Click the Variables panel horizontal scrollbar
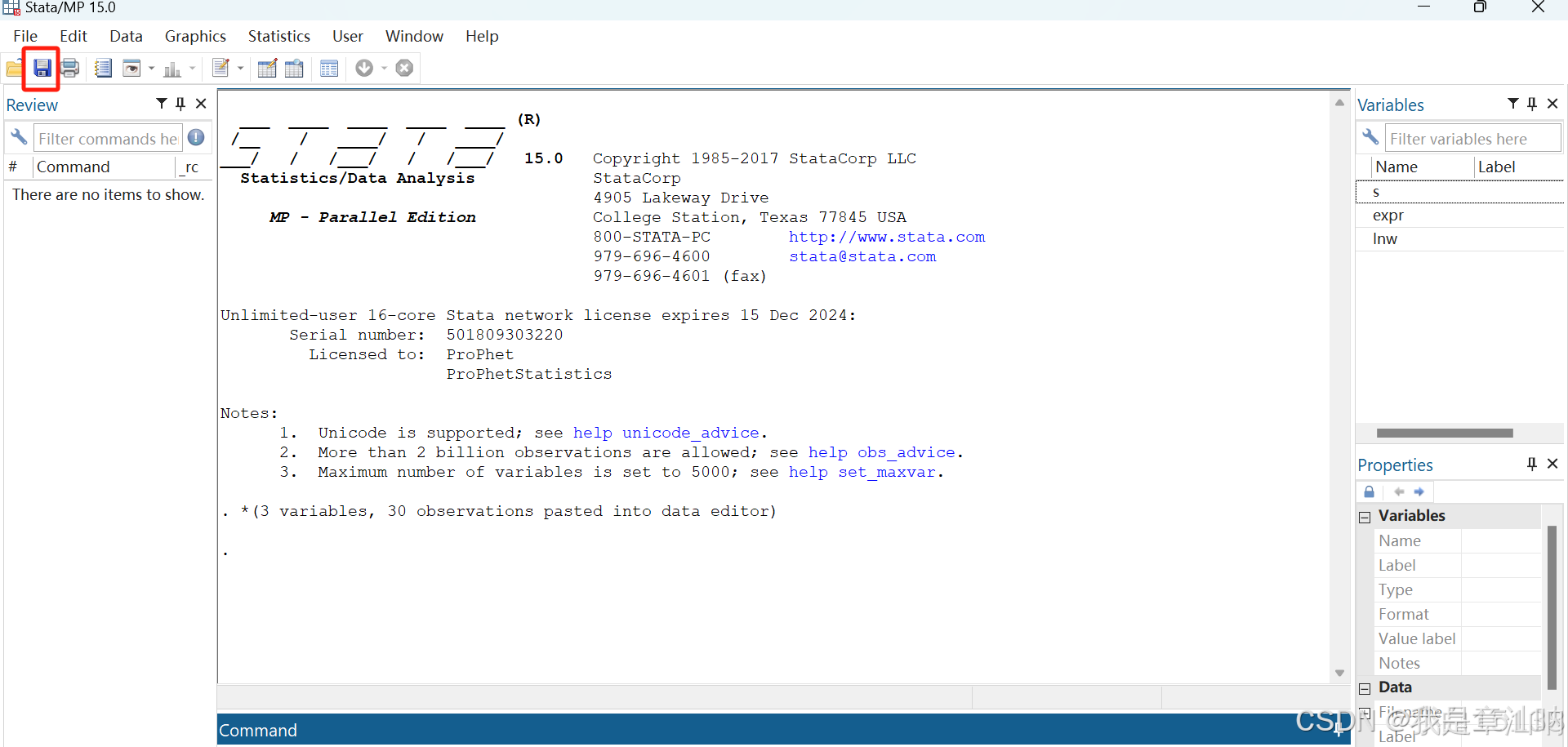The width and height of the screenshot is (1568, 747). coord(1445,433)
